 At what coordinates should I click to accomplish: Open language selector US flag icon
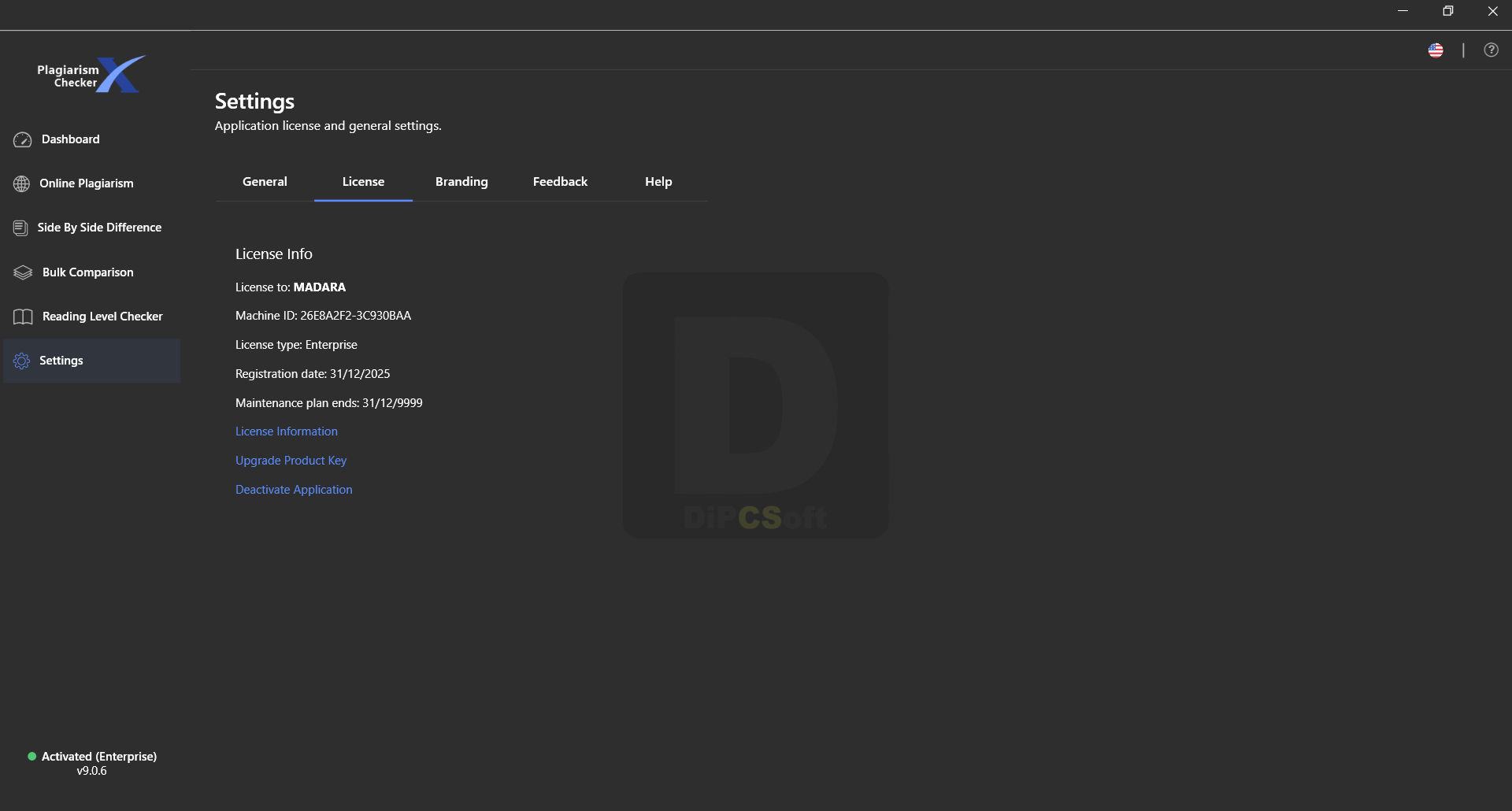[1436, 50]
